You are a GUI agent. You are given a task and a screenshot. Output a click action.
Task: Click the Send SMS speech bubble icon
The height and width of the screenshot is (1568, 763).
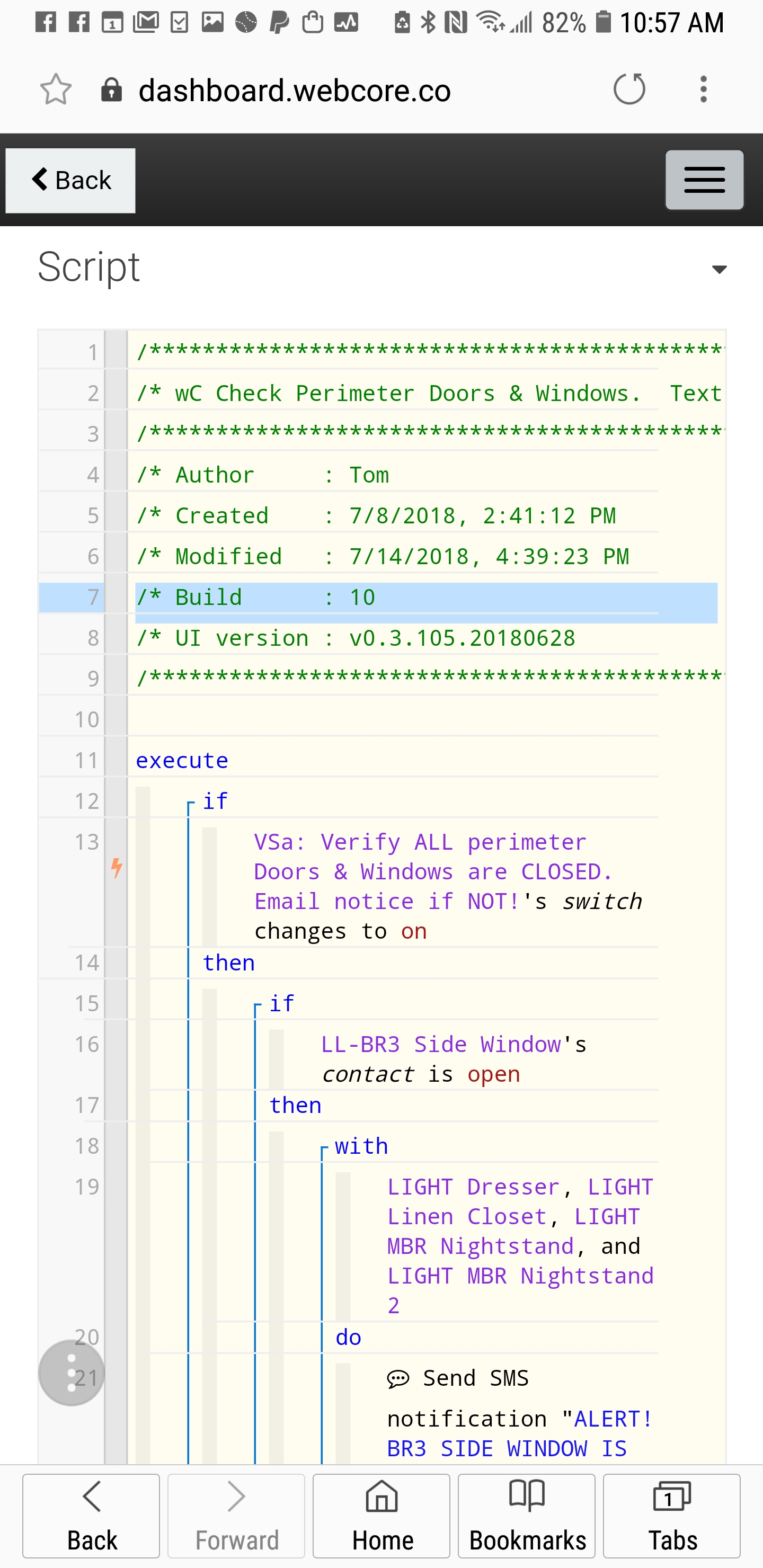click(x=397, y=1379)
